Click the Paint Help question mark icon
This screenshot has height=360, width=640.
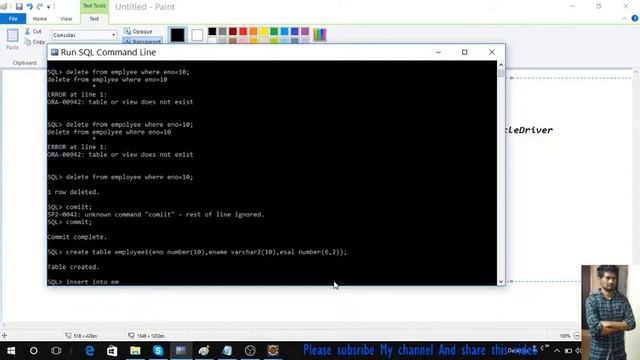(x=635, y=18)
